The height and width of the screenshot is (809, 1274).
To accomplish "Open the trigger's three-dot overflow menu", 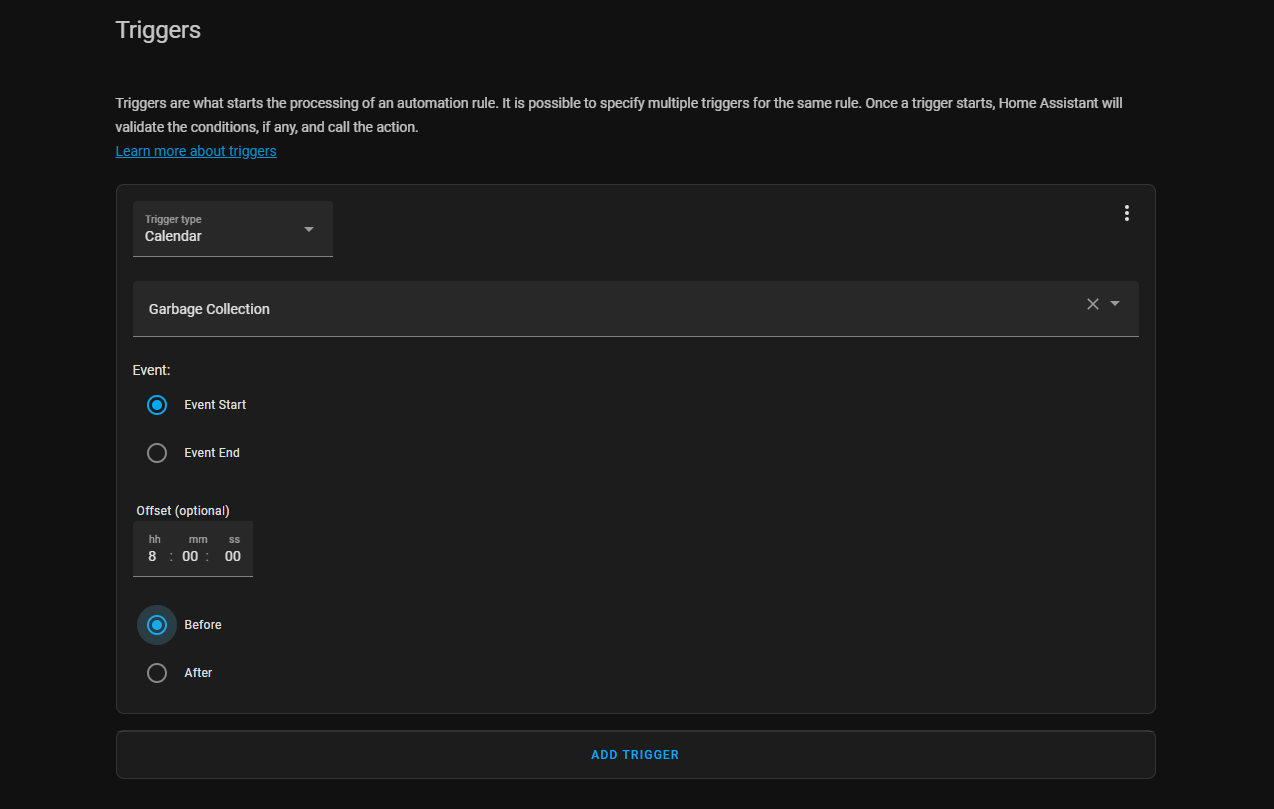I will (1127, 213).
